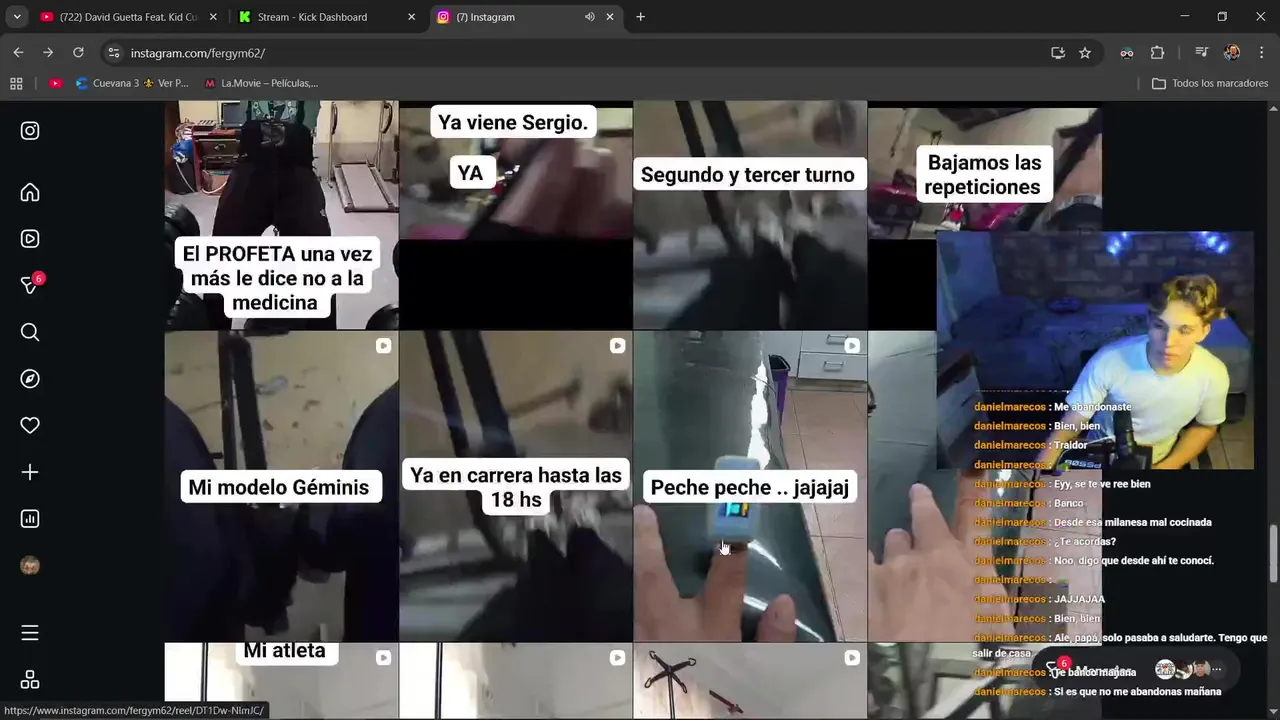Click the browser forward arrow

click(x=48, y=53)
